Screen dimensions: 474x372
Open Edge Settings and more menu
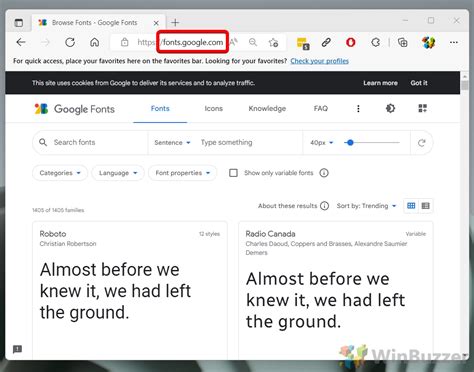(454, 42)
